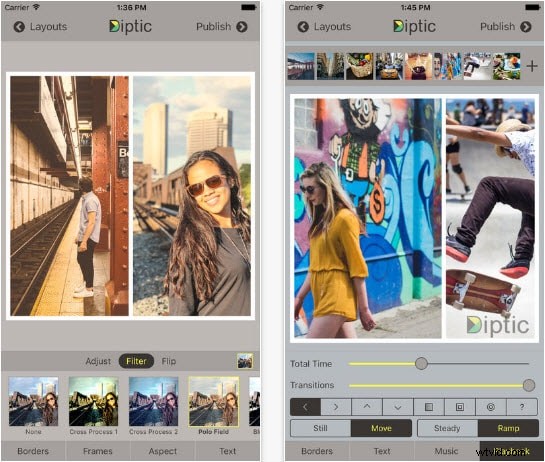
Task: Set motion speed to Steady
Action: (447, 428)
